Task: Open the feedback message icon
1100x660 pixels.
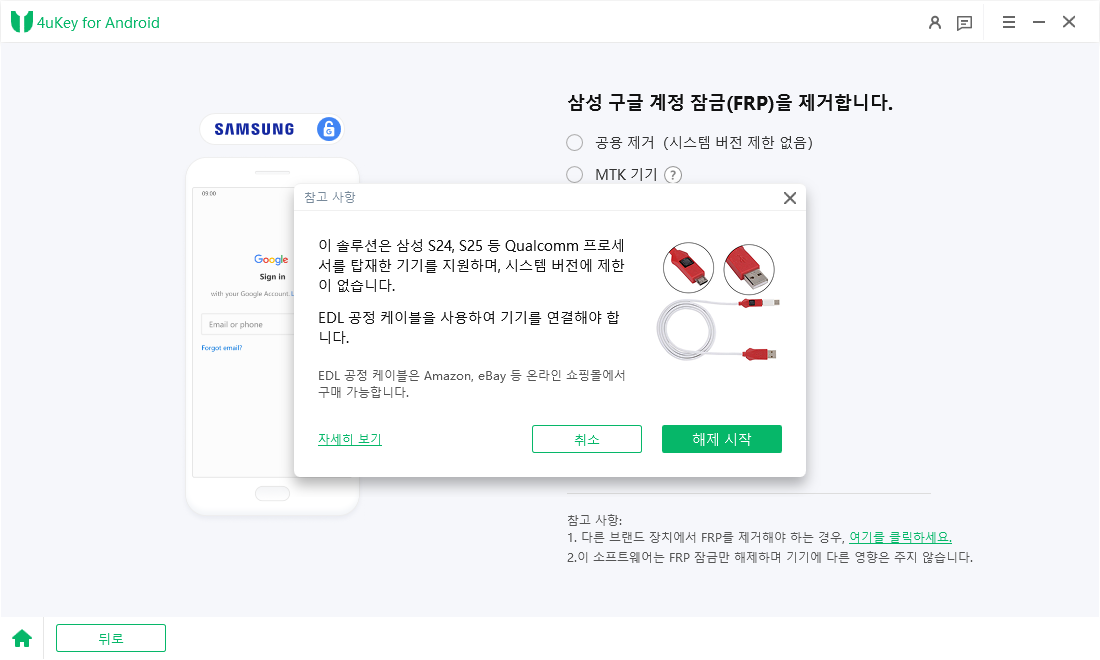Action: tap(965, 23)
